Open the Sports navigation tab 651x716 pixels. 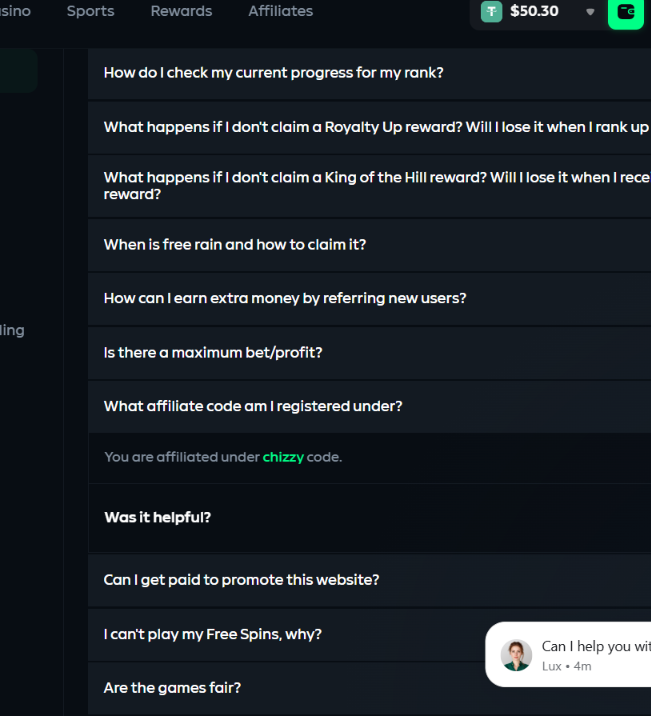pyautogui.click(x=90, y=11)
